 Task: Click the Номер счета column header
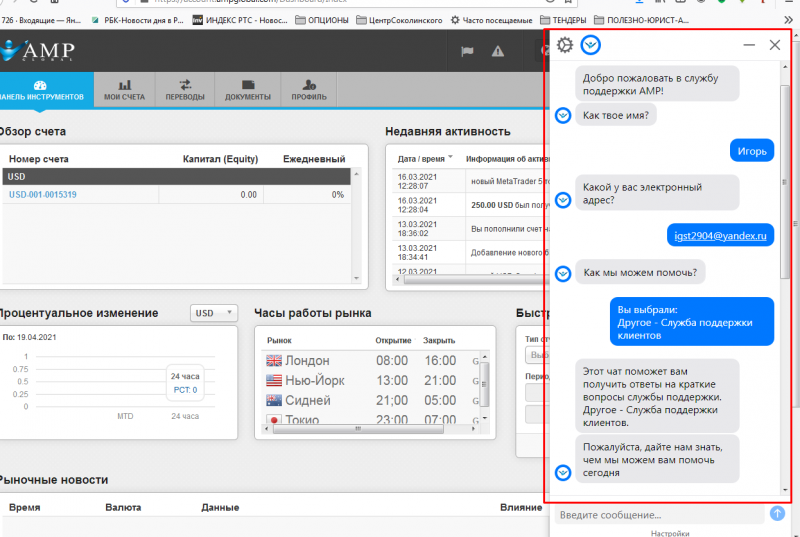(39, 159)
